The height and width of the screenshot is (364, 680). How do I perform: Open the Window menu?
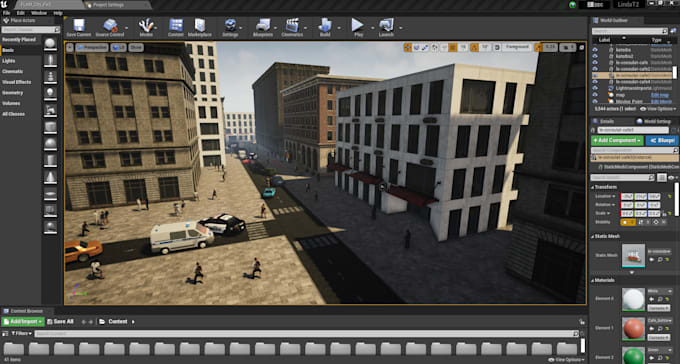39,13
